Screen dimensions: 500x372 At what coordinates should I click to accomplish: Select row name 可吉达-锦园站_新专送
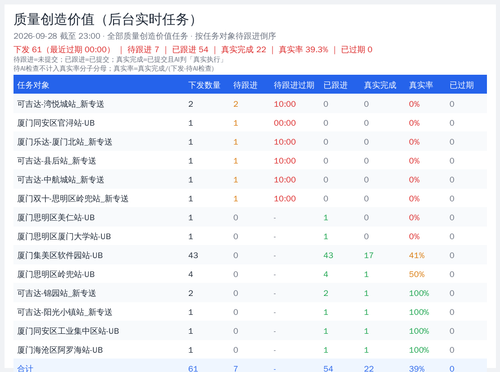[57, 293]
